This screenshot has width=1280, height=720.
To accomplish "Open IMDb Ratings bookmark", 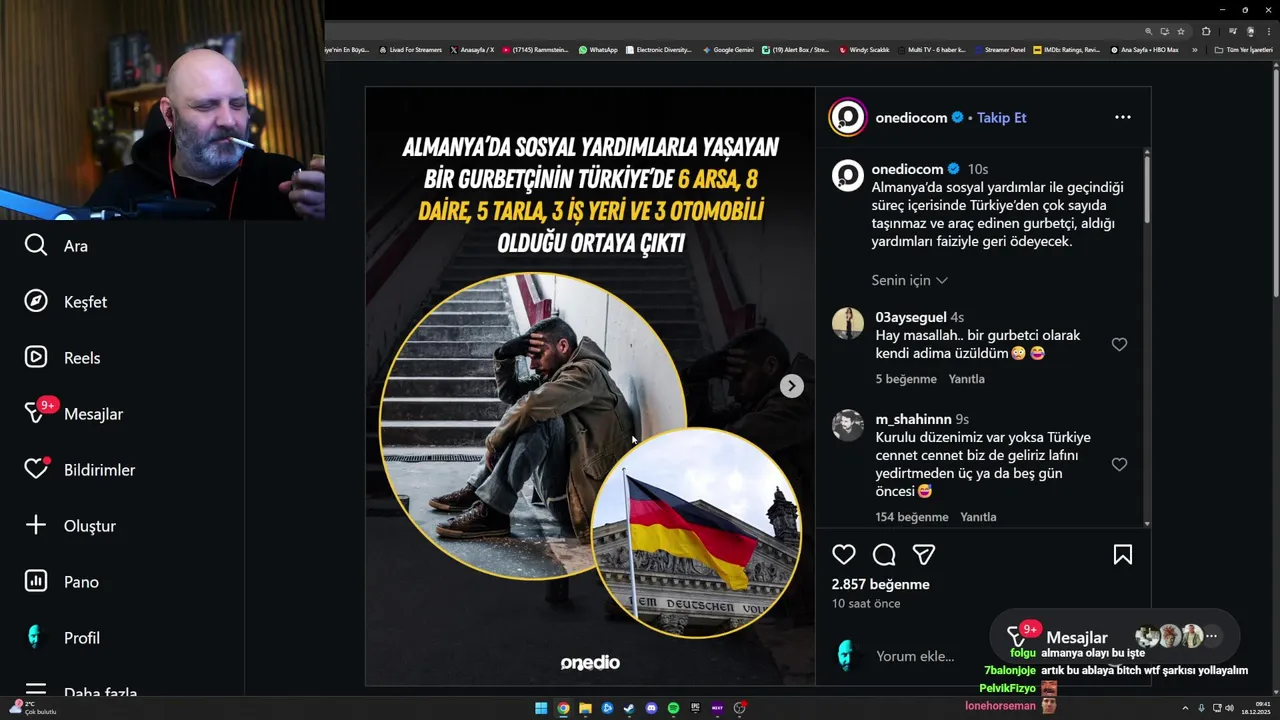I will click(1066, 50).
